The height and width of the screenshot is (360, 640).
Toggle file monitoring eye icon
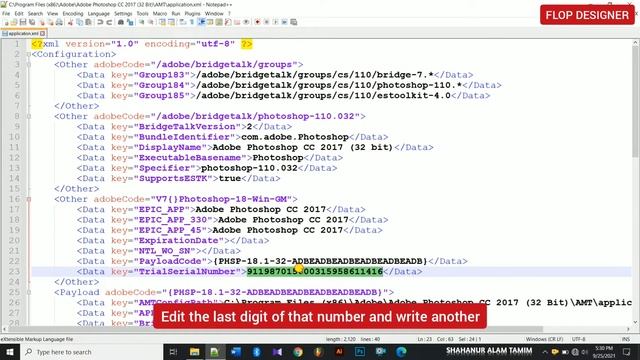tap(246, 22)
